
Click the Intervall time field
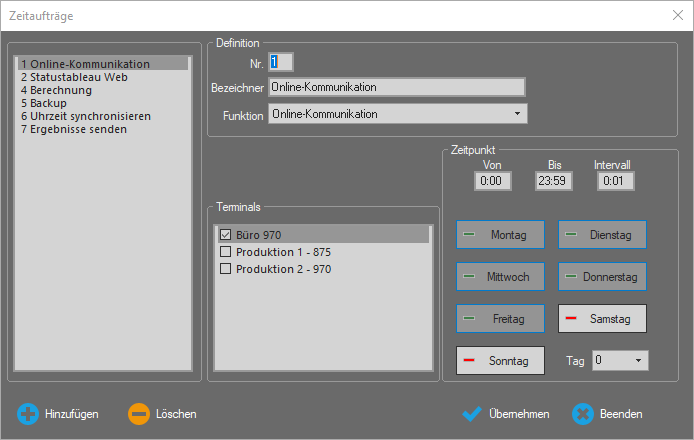click(x=616, y=182)
